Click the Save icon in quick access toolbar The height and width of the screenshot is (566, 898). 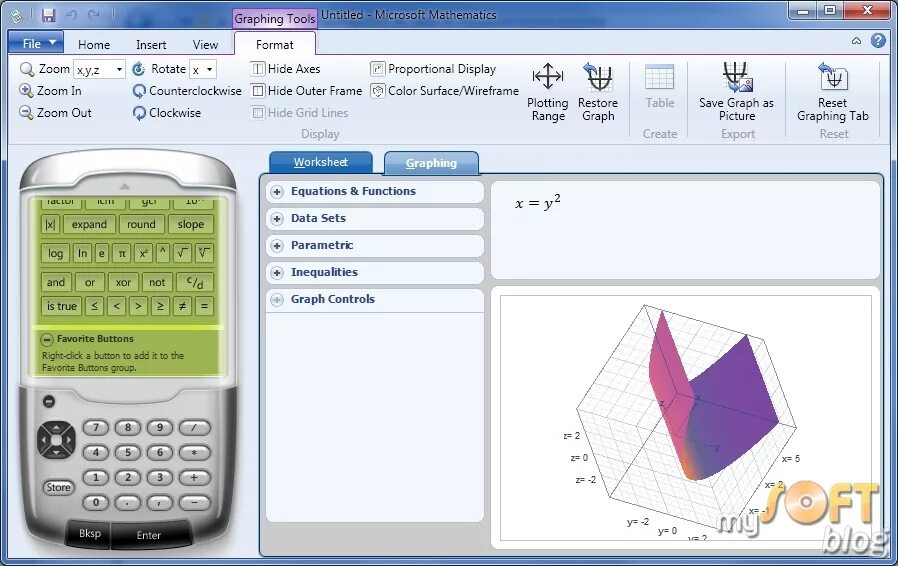coord(49,15)
